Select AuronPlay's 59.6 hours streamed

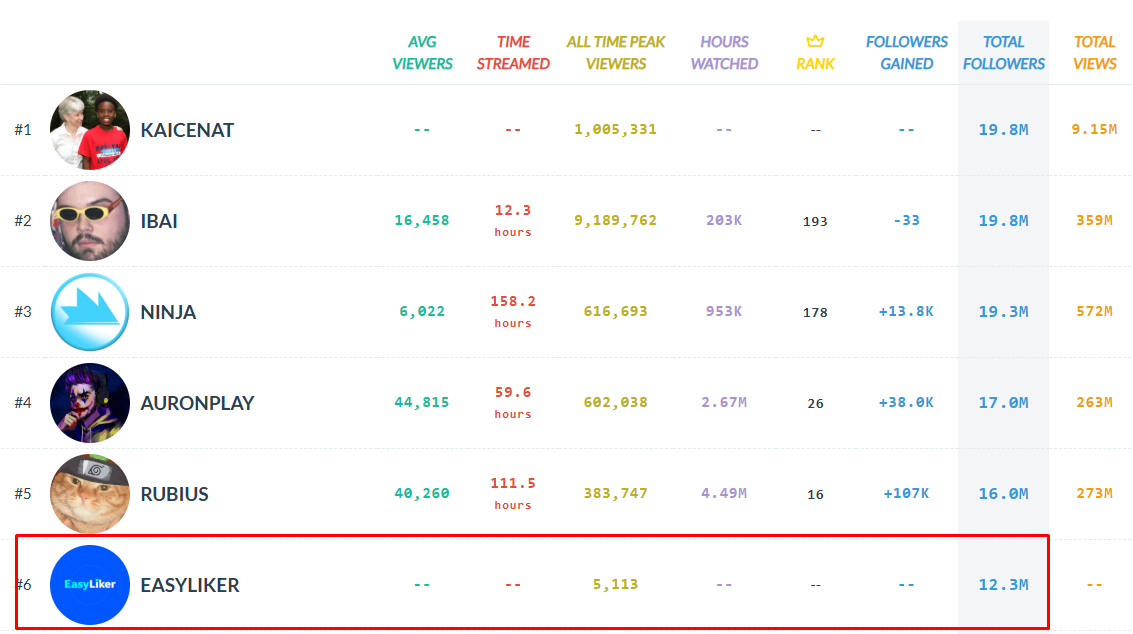click(x=513, y=403)
